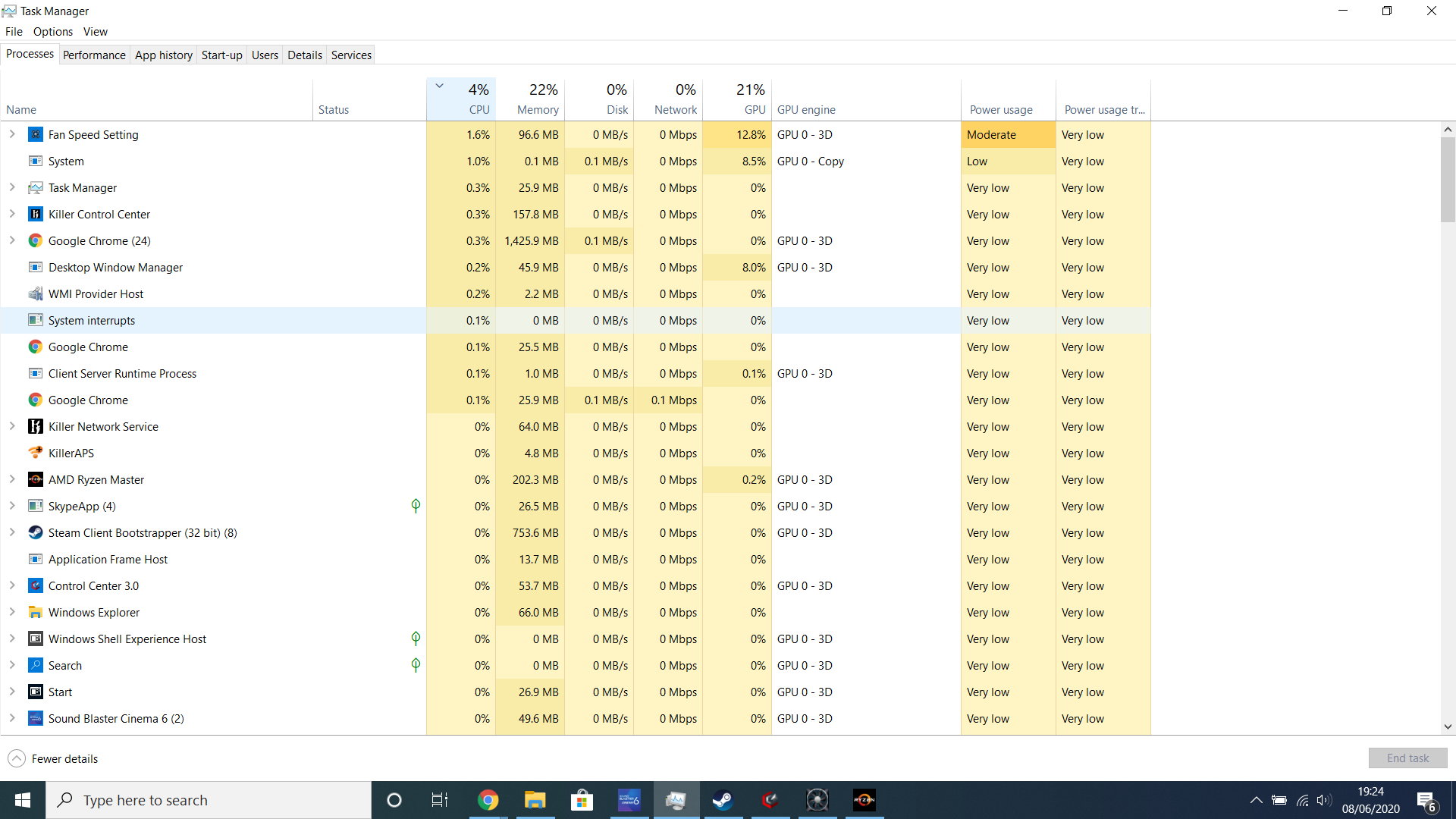This screenshot has width=1456, height=819.
Task: Switch to the Details tab
Action: 305,55
